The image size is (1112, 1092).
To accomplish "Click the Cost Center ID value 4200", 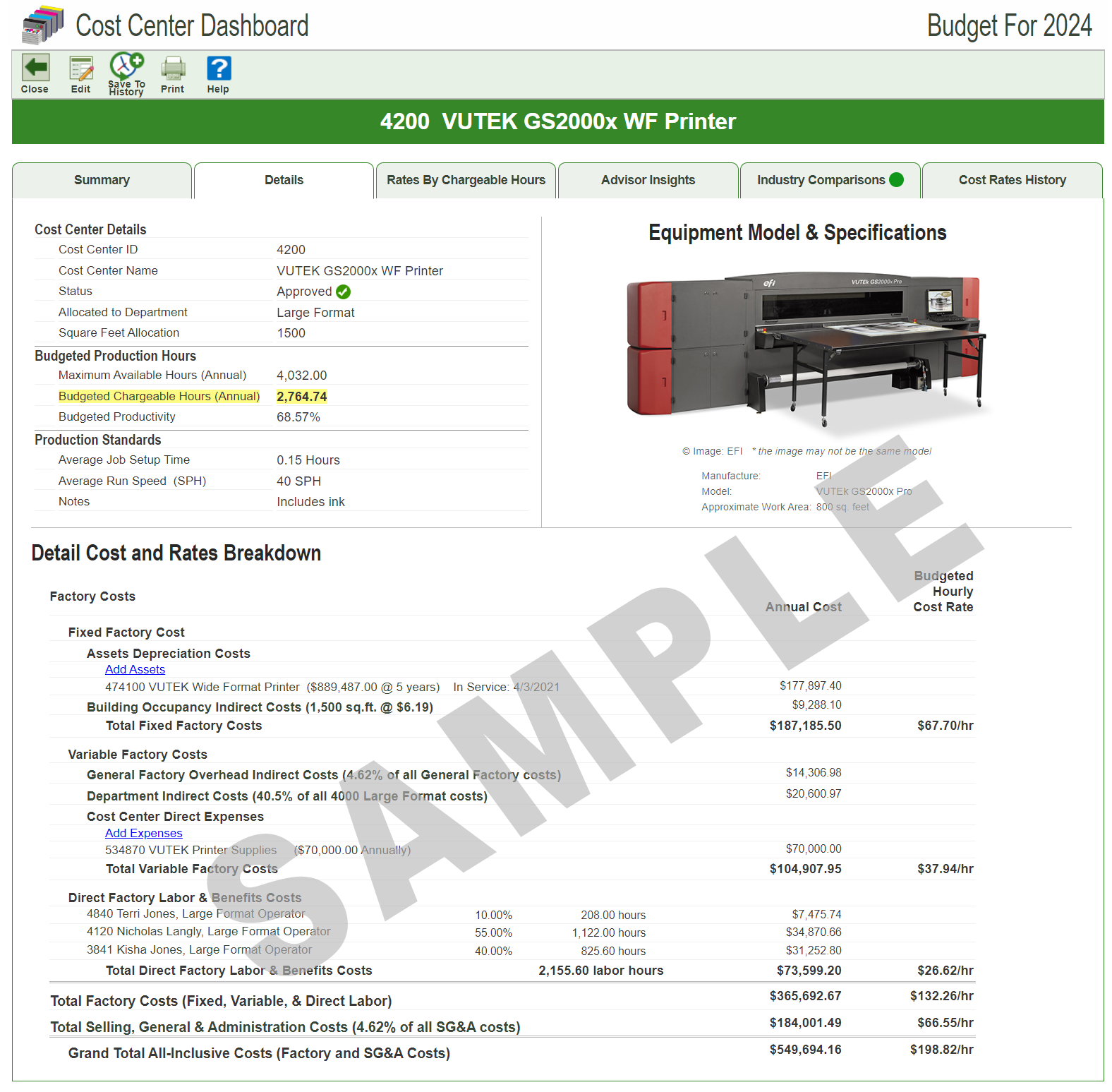I will coord(291,250).
